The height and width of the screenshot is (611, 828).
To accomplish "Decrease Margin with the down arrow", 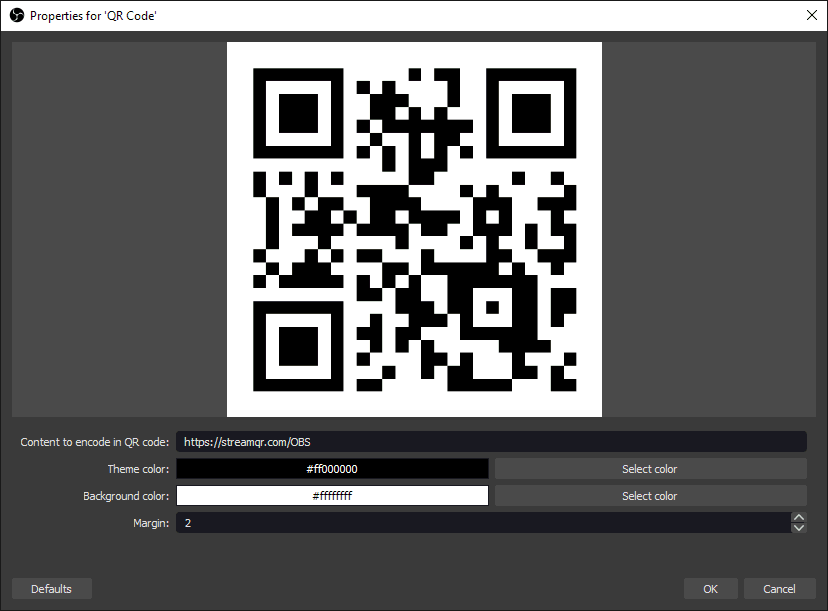I will pyautogui.click(x=799, y=528).
